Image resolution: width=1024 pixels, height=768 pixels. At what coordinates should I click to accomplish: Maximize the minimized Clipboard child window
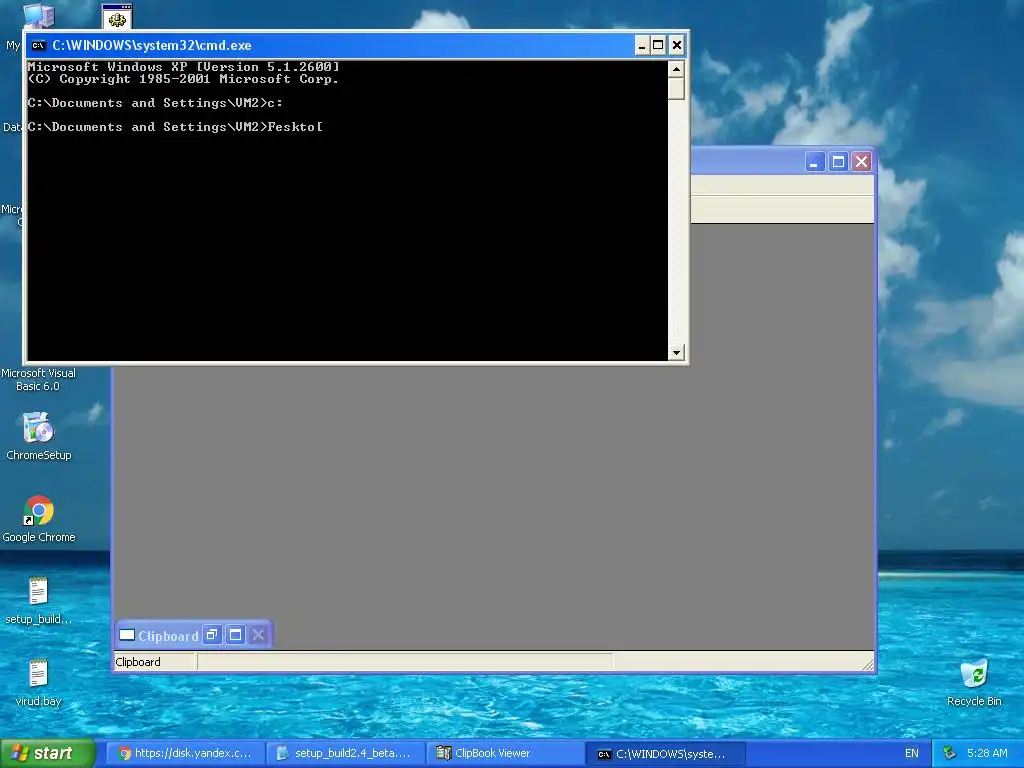[236, 635]
